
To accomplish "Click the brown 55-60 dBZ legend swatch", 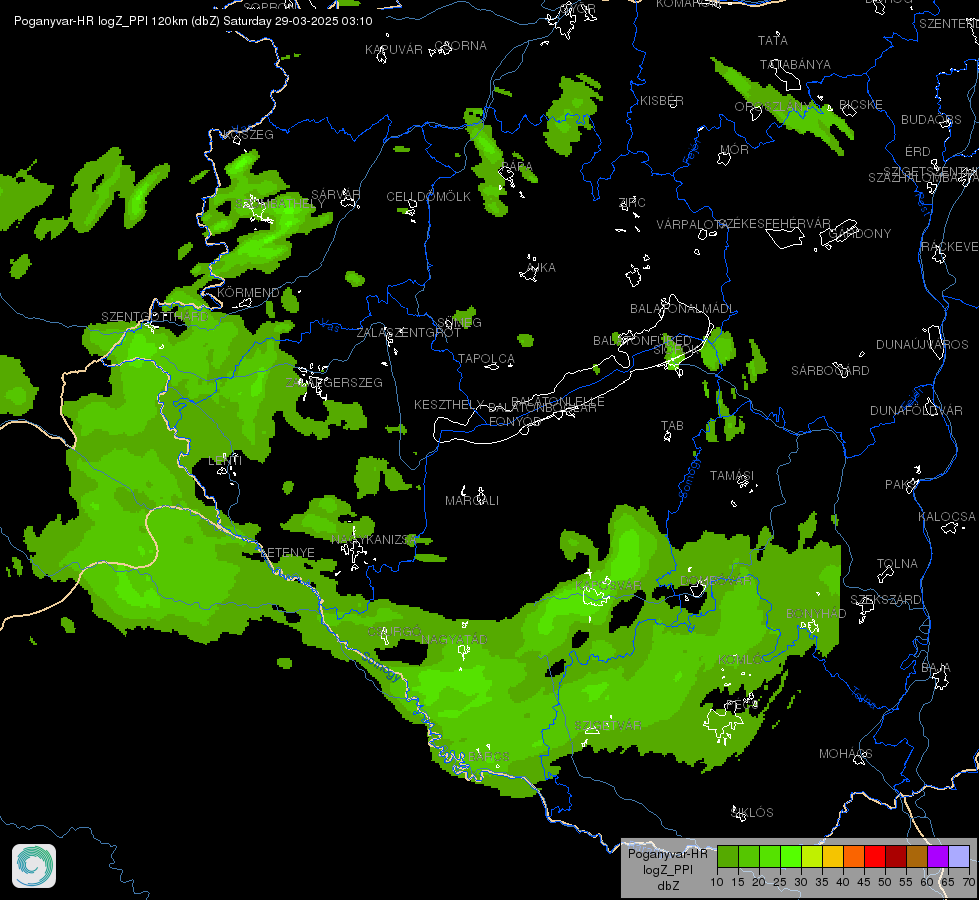I will coord(917,856).
